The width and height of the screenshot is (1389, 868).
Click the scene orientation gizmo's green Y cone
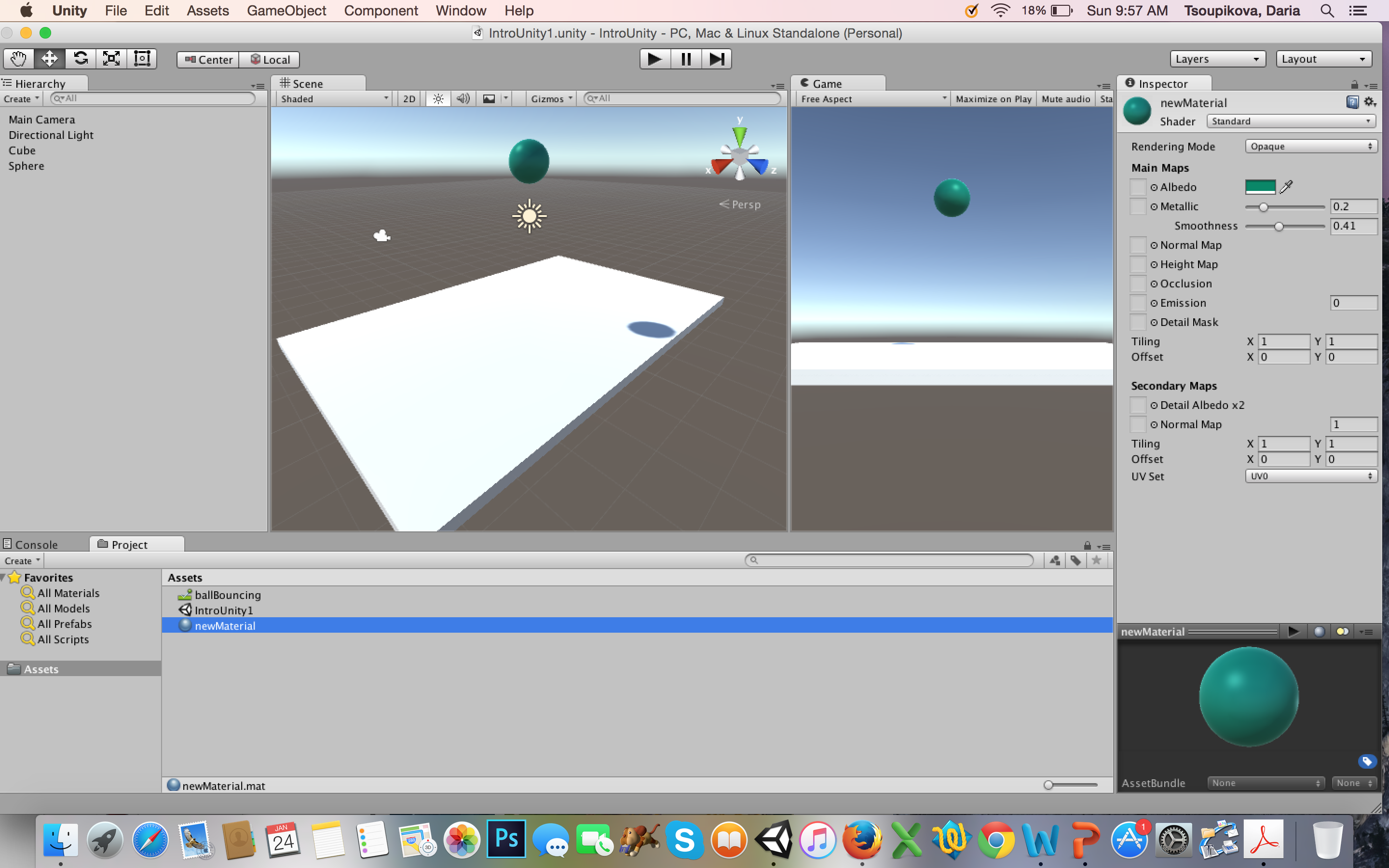739,136
